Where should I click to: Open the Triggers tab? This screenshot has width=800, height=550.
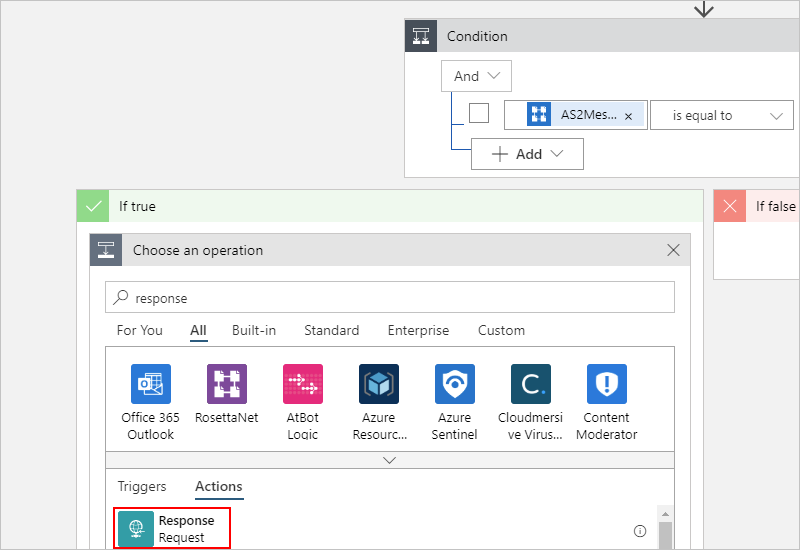point(142,487)
